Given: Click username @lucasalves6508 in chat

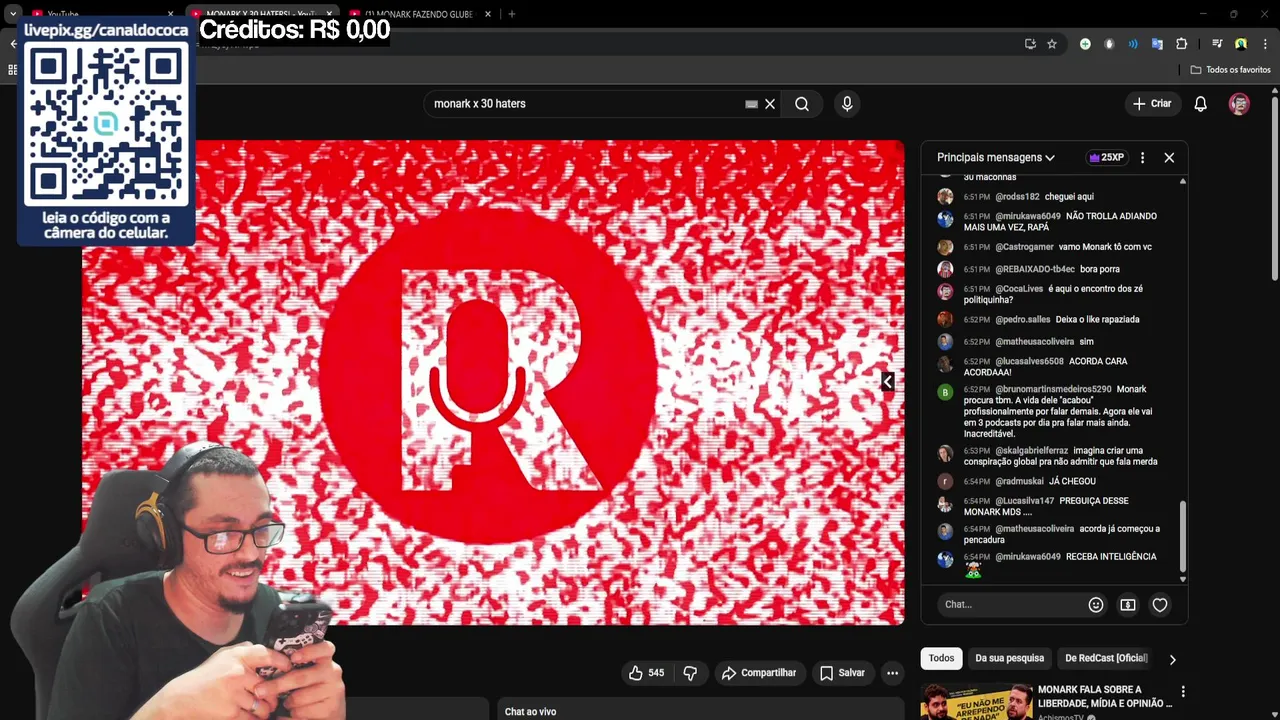Looking at the screenshot, I should click(1029, 362).
